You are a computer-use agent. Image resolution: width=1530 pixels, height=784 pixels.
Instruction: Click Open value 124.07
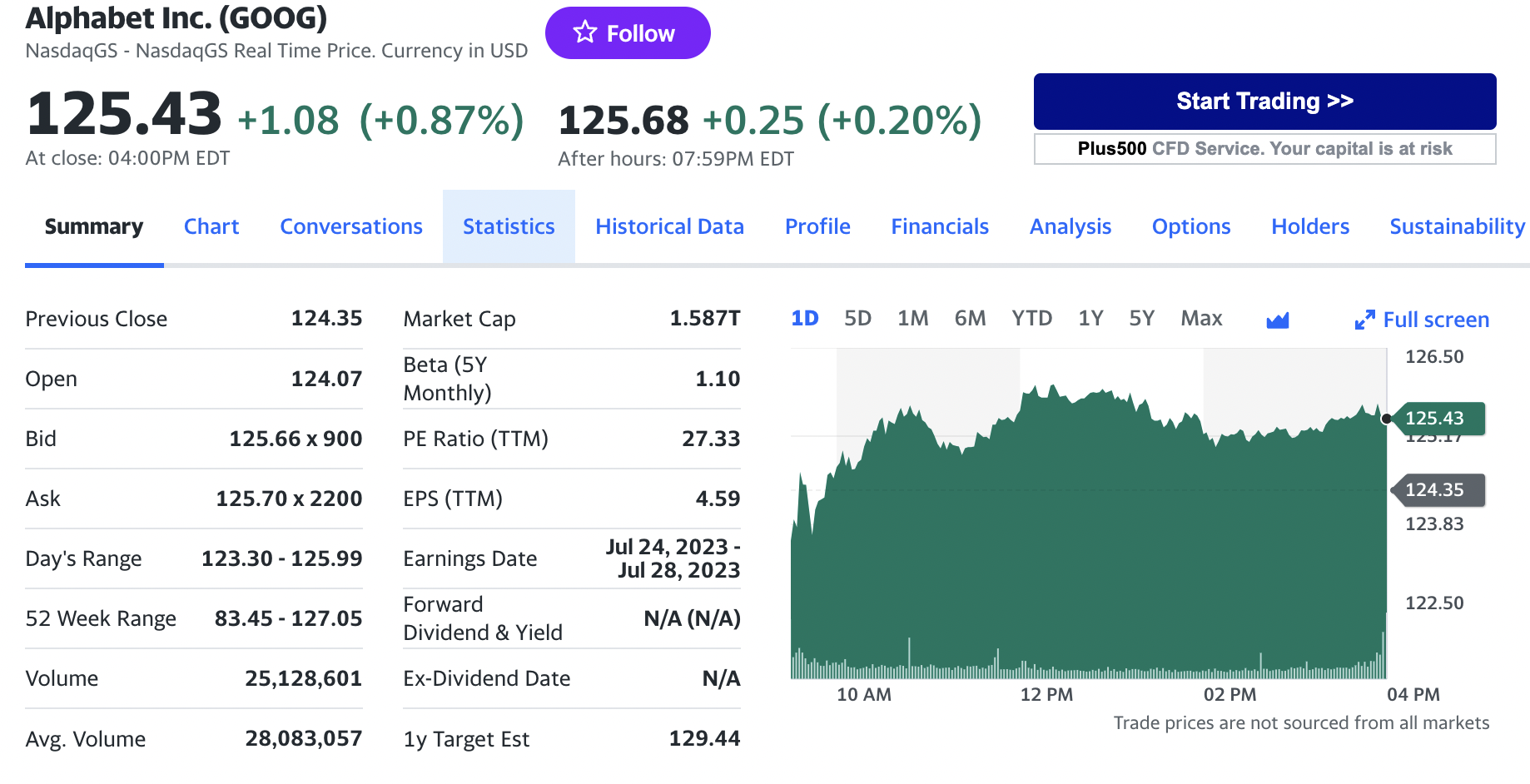pos(326,379)
